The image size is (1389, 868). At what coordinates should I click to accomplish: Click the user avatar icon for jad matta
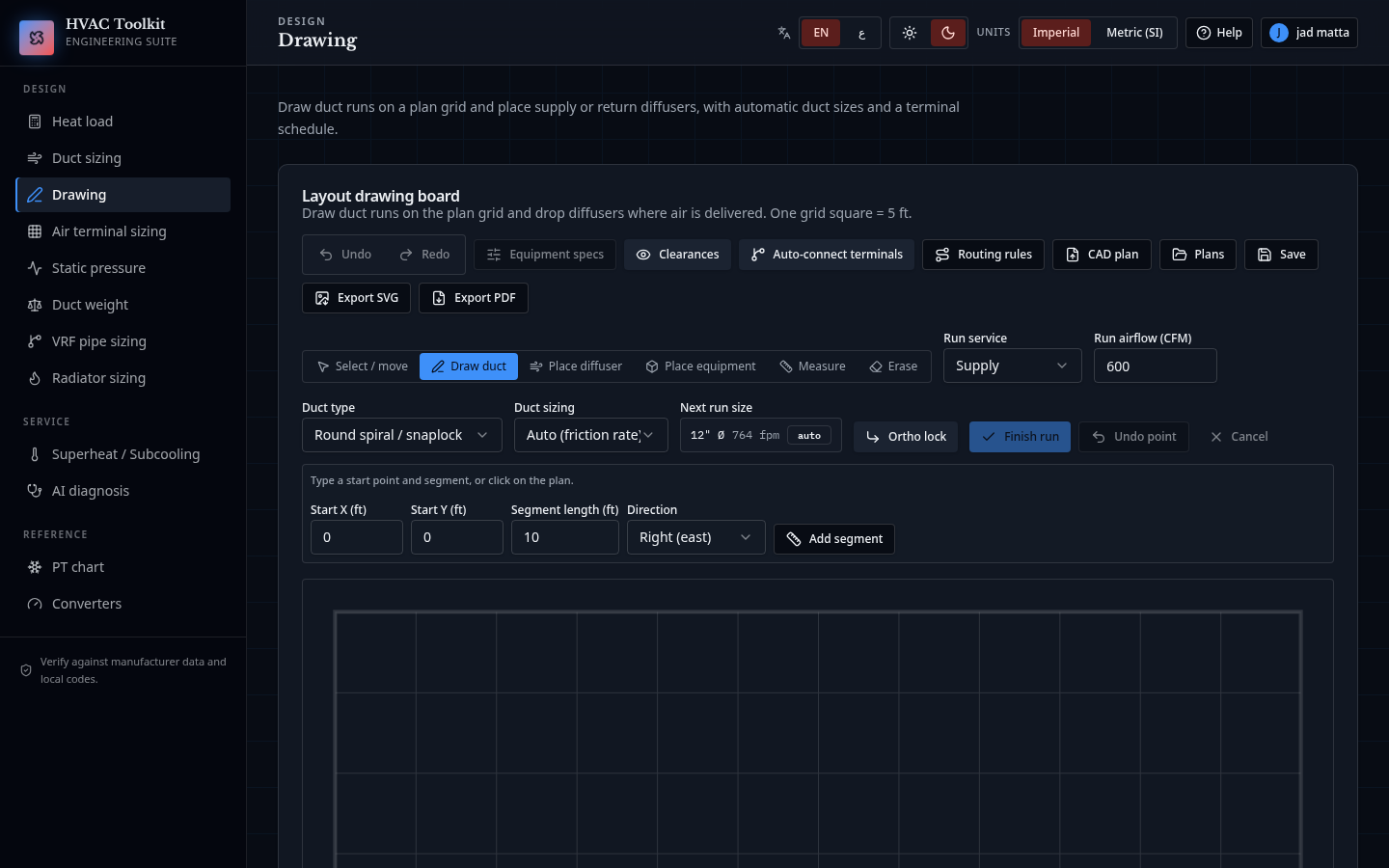[1279, 33]
